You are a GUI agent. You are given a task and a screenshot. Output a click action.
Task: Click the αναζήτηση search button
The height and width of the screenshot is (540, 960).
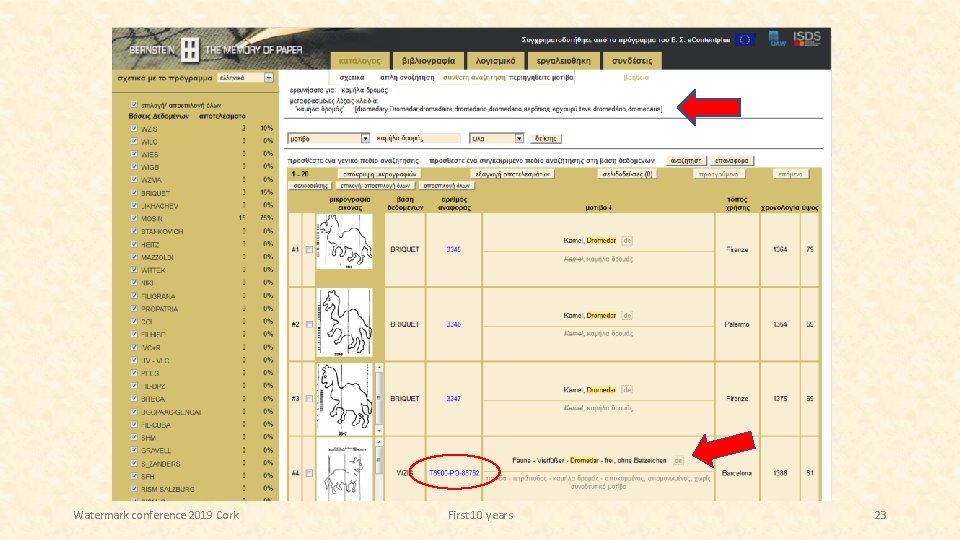coord(685,160)
